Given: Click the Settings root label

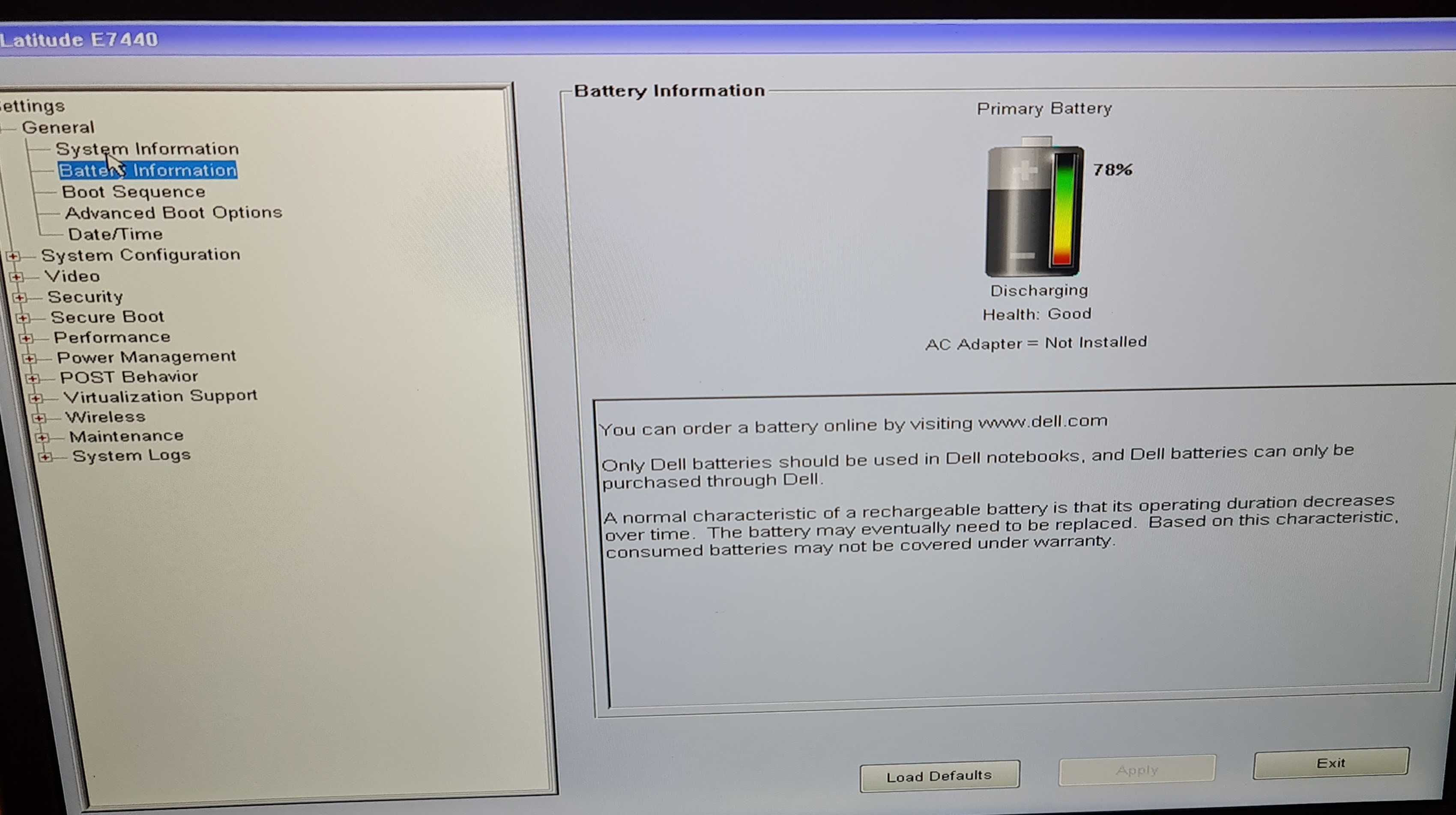Looking at the screenshot, I should pyautogui.click(x=32, y=106).
